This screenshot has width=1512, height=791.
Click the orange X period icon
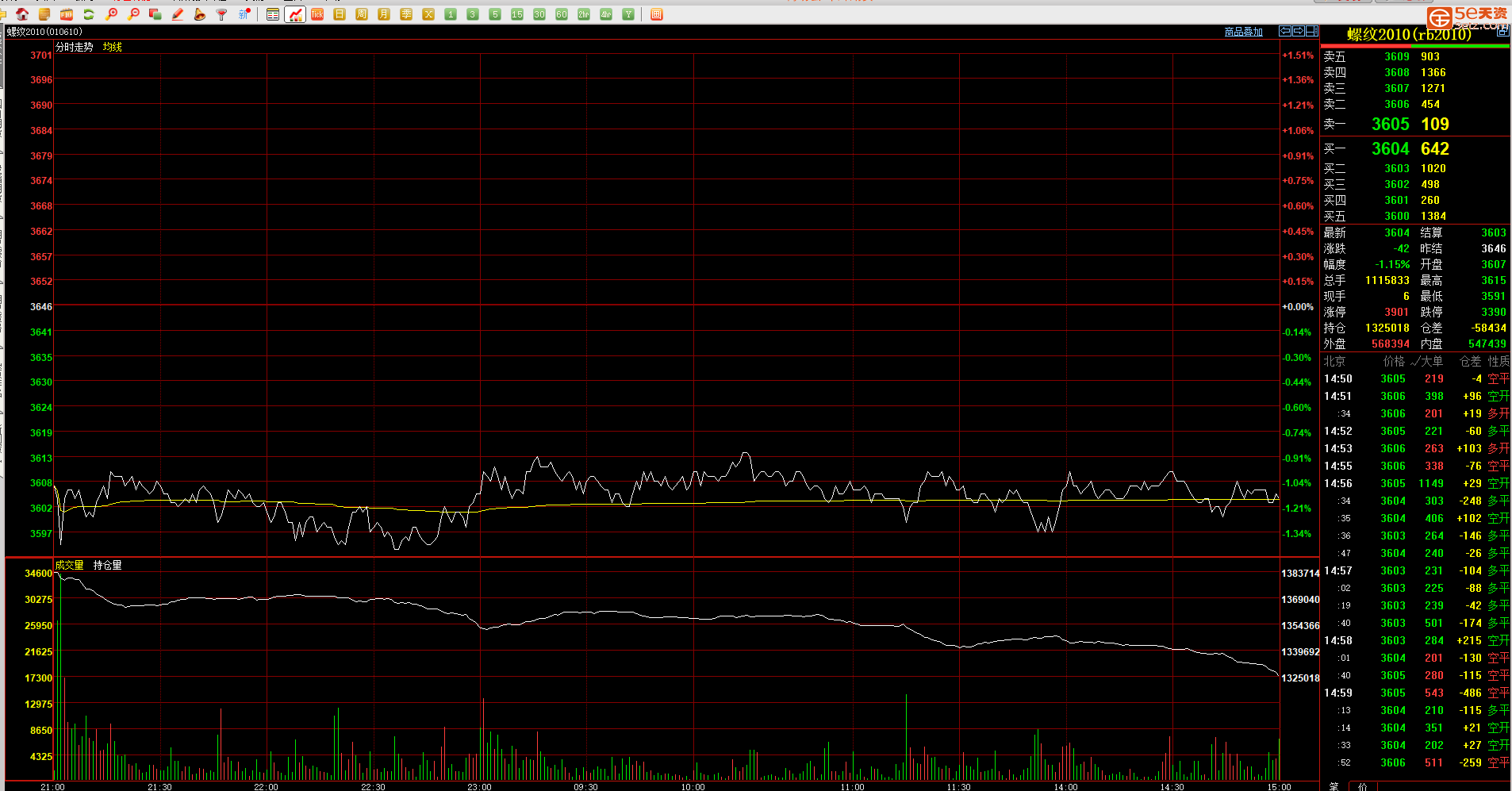point(428,14)
